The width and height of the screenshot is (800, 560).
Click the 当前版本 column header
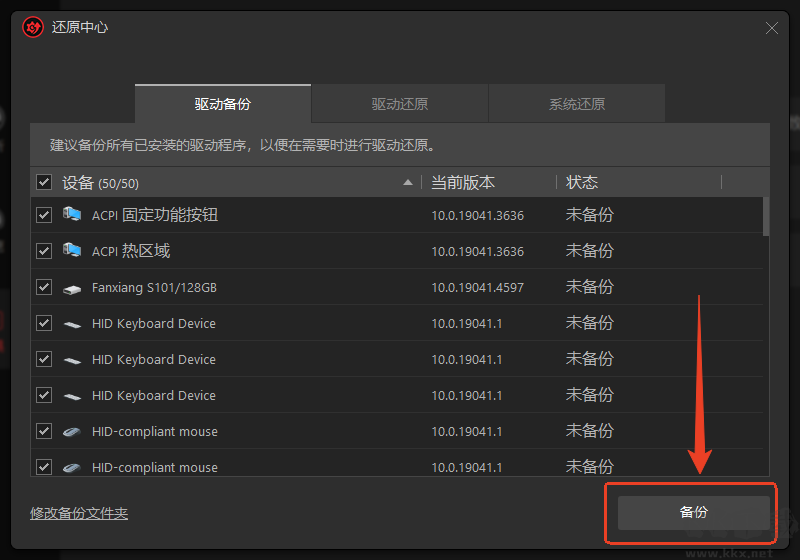(463, 182)
